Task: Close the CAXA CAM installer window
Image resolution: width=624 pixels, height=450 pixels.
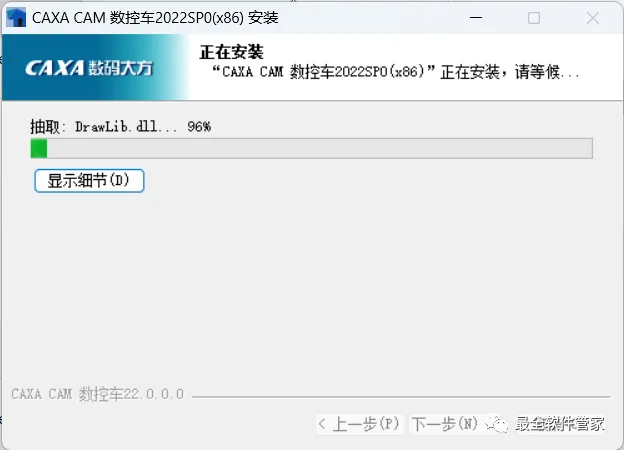Action: point(593,18)
